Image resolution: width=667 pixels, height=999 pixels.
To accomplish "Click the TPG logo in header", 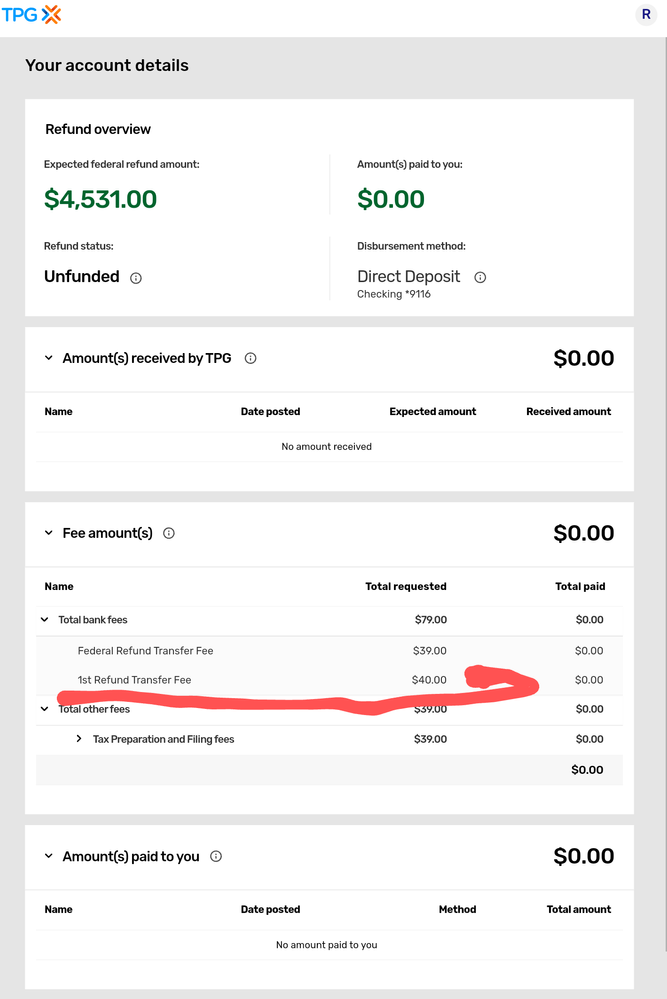I will (32, 14).
